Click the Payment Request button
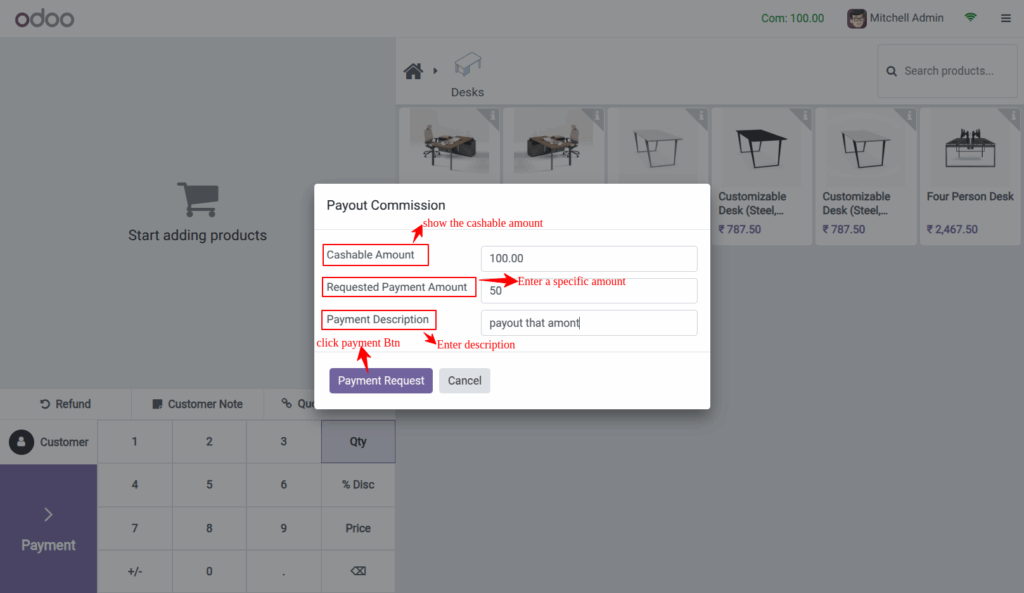Viewport: 1024px width, 593px height. click(380, 380)
